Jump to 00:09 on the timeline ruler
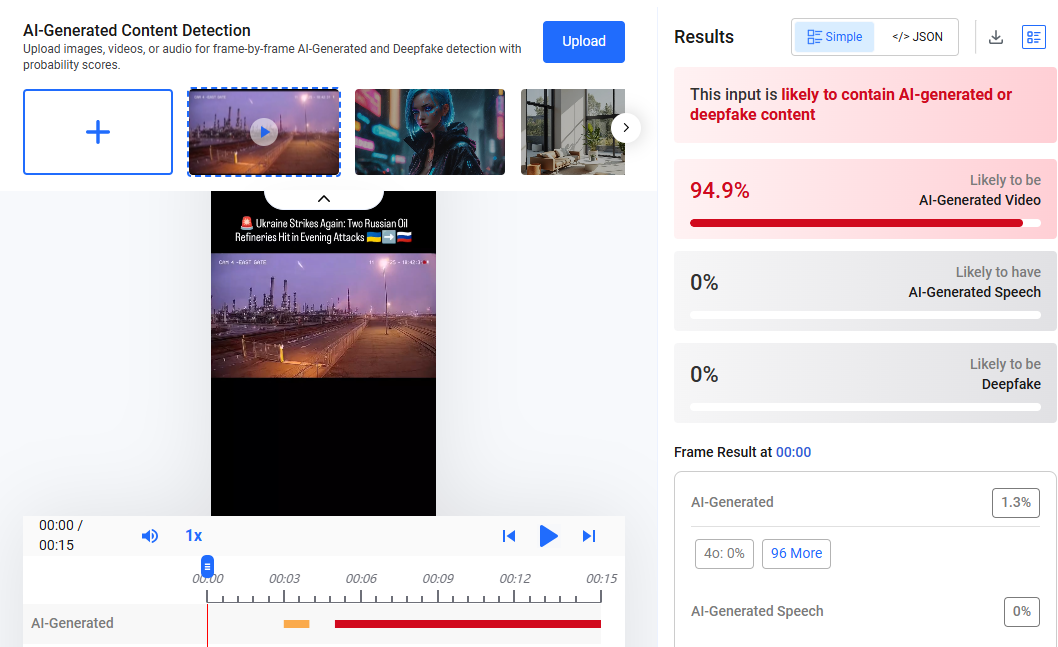 click(x=438, y=579)
